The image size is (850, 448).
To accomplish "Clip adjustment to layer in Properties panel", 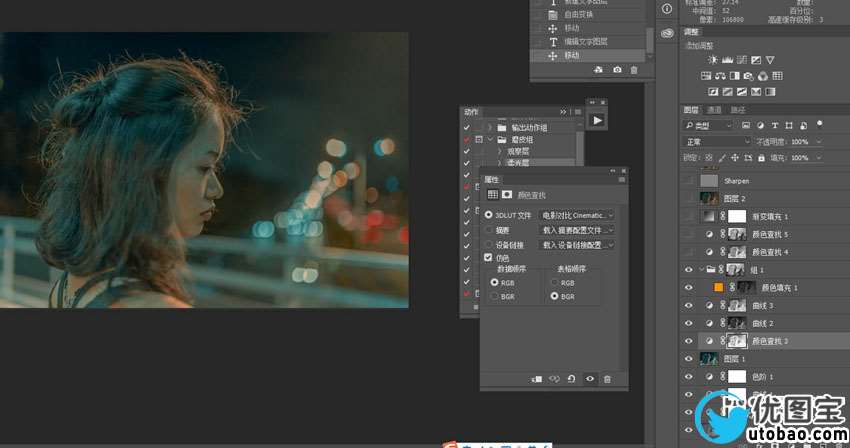I will point(537,379).
